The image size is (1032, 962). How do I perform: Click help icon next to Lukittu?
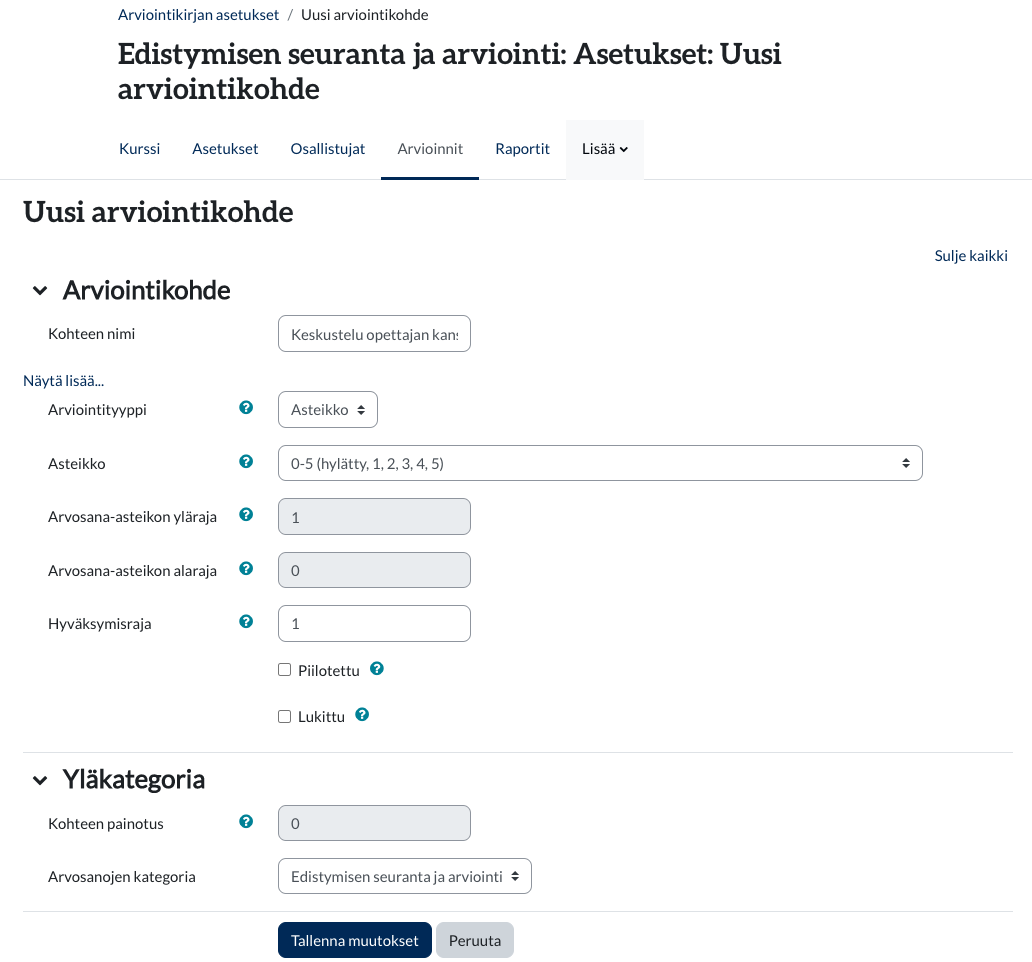coord(362,715)
